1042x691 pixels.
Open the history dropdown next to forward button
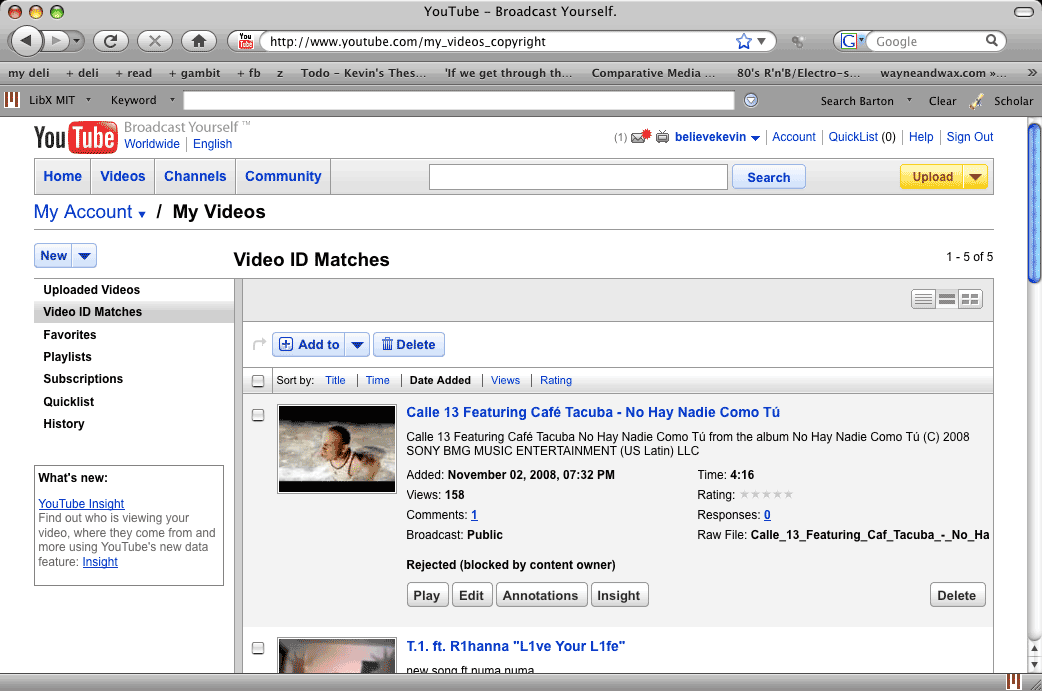pyautogui.click(x=76, y=41)
